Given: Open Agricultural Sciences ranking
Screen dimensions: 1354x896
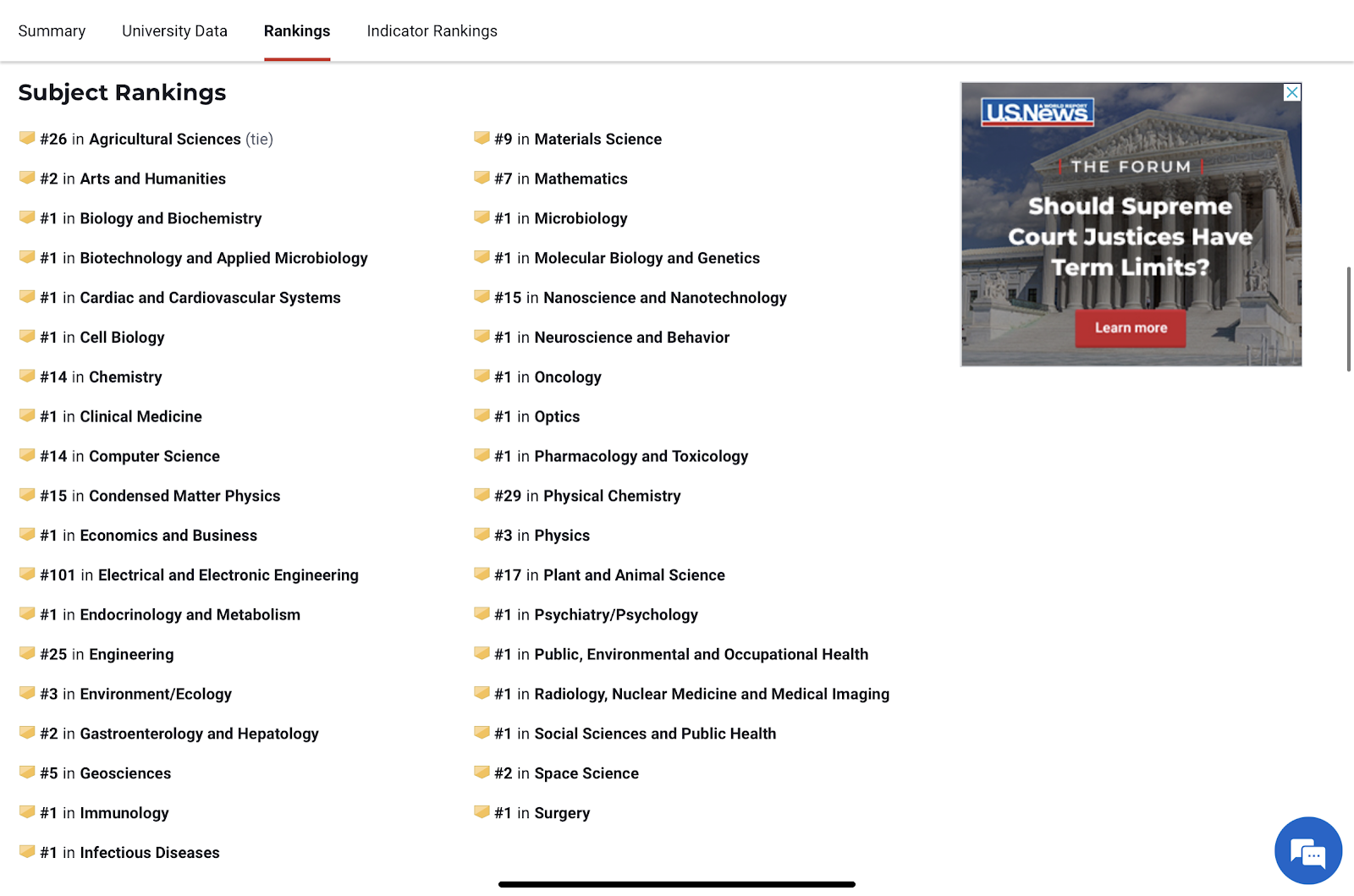Looking at the screenshot, I should 165,139.
